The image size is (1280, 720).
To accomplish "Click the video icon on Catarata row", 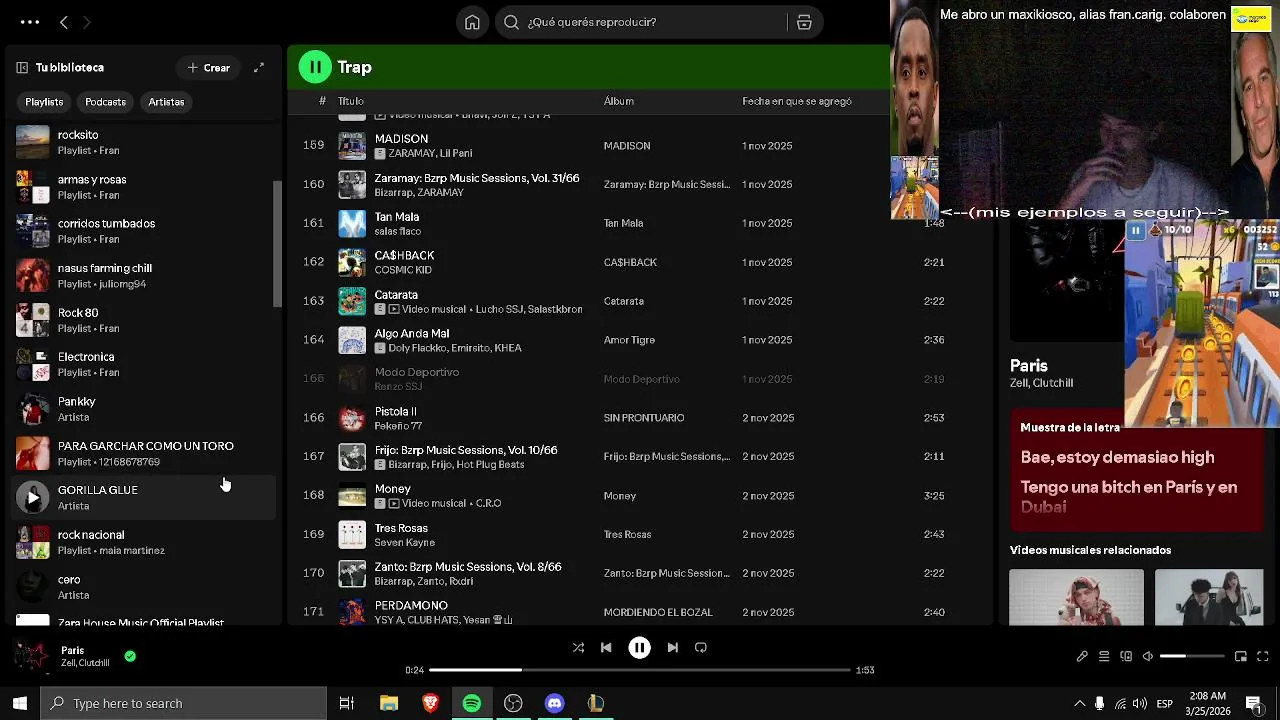I will [394, 309].
